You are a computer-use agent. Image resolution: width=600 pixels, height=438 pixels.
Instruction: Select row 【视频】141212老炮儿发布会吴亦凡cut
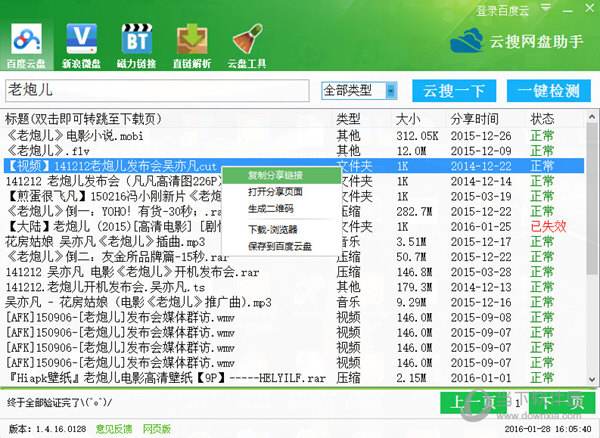[x=294, y=166]
